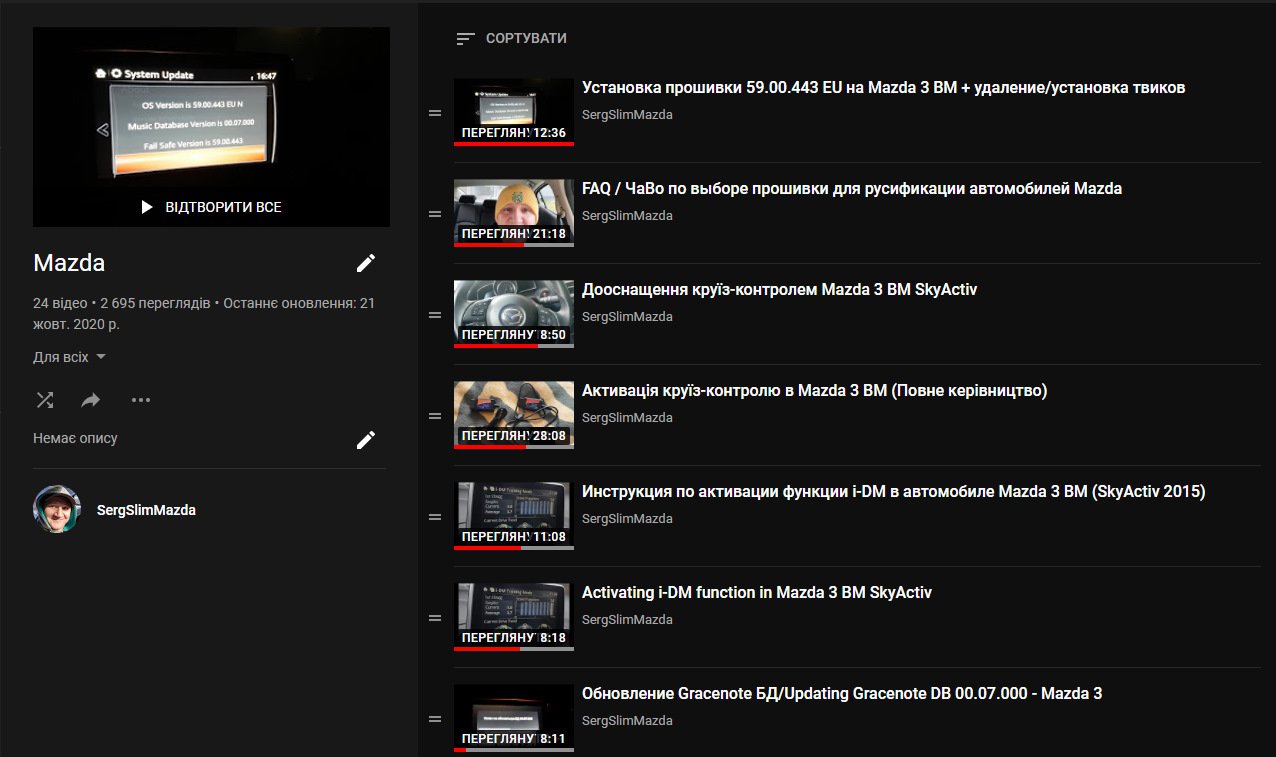The width and height of the screenshot is (1276, 757).
Task: Click channel name under FAQ / ЧаВо video
Action: [627, 216]
